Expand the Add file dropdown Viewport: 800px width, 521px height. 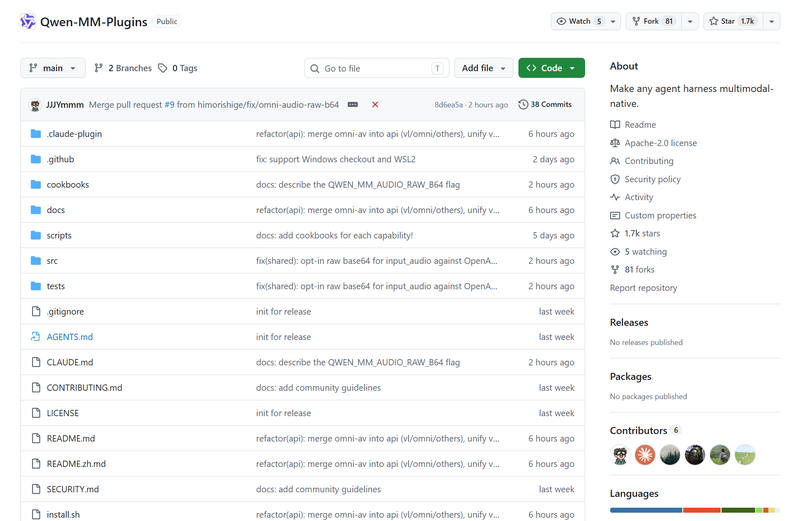[483, 68]
